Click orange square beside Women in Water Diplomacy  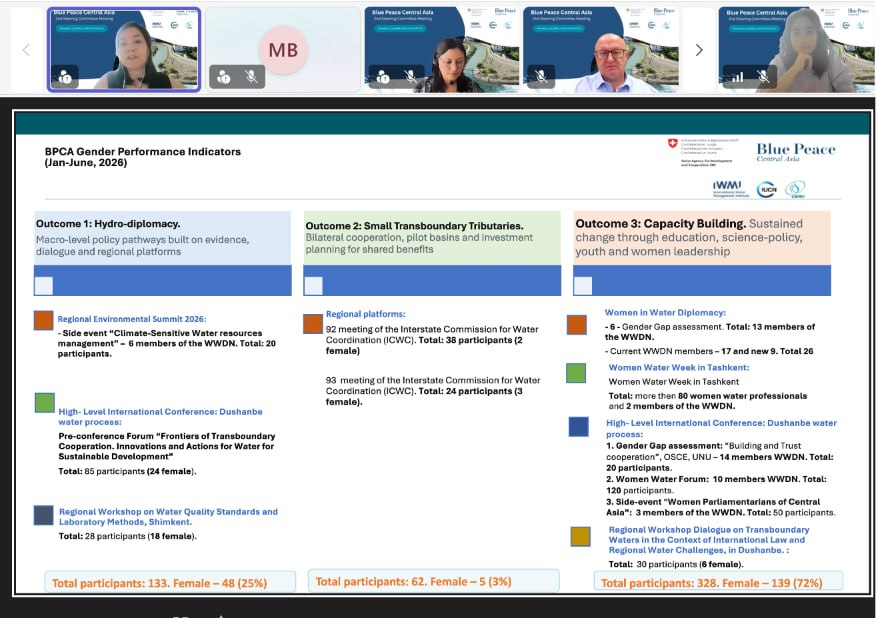coord(577,325)
